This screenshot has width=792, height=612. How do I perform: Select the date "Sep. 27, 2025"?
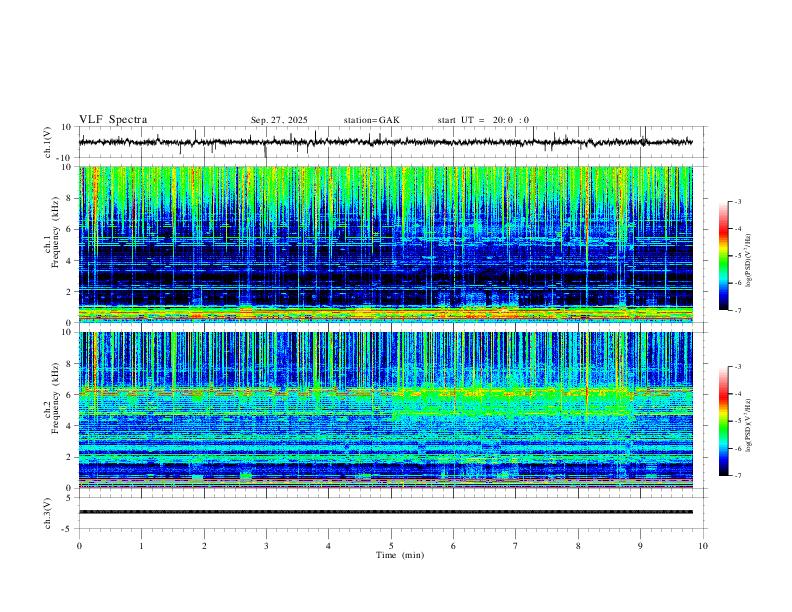(x=279, y=120)
